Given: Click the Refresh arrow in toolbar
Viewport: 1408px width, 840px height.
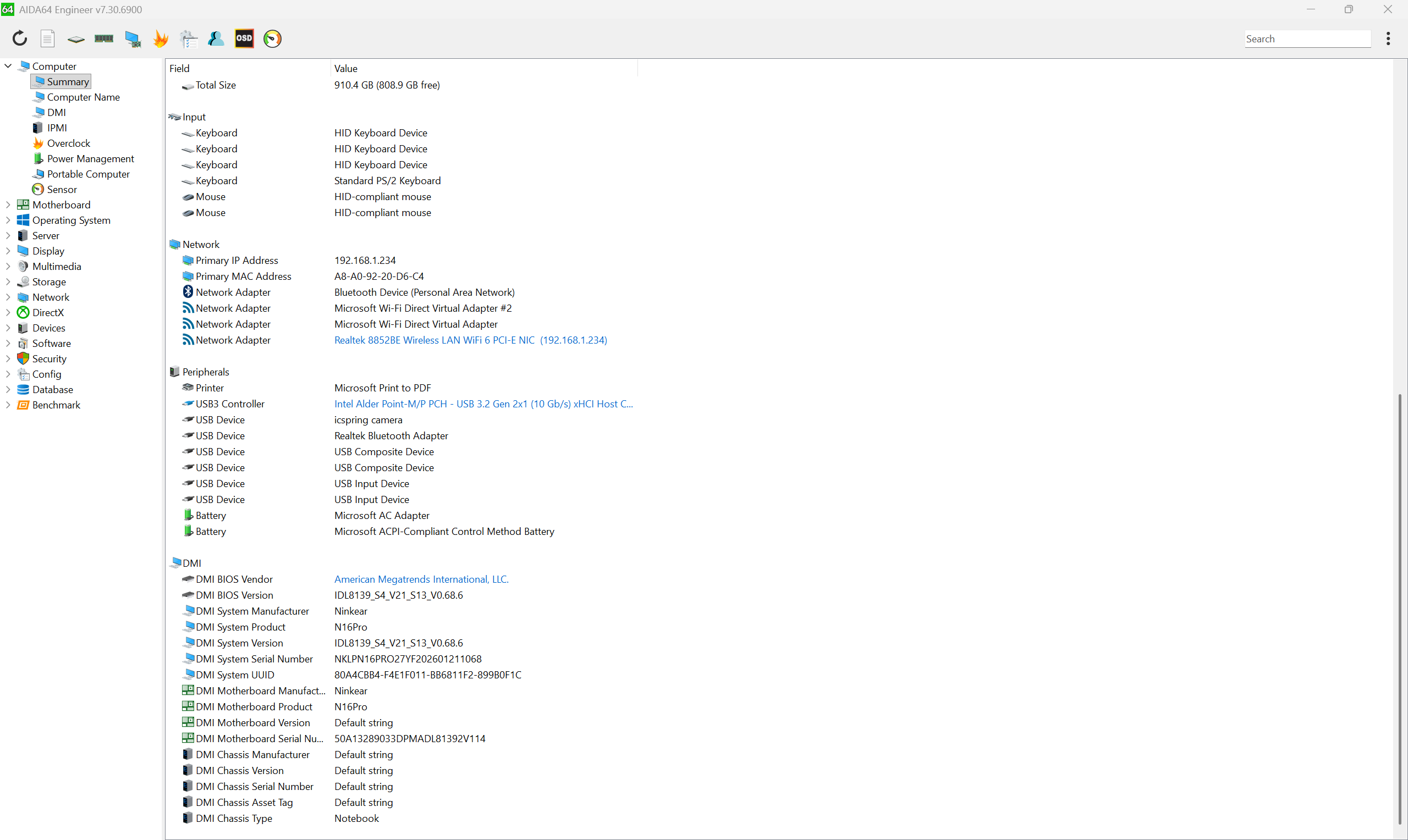Looking at the screenshot, I should pos(20,38).
